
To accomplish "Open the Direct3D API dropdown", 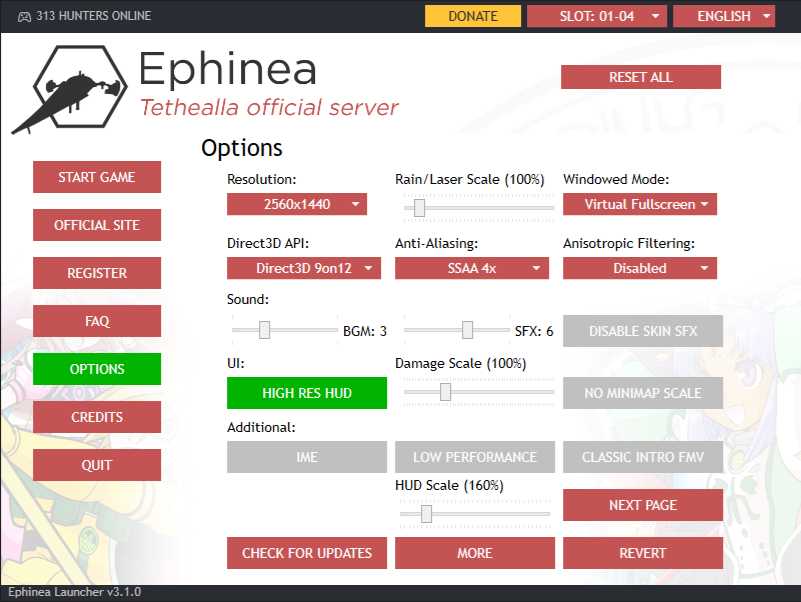I will pos(304,268).
